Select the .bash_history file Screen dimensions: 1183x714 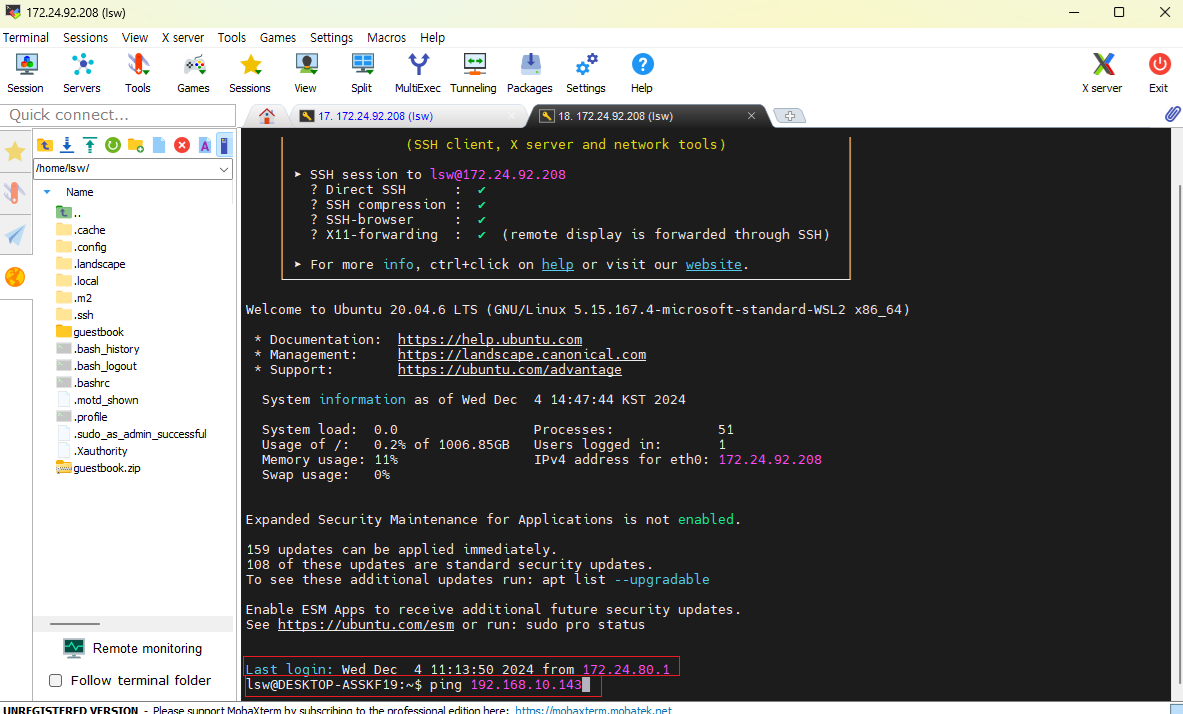(98, 349)
